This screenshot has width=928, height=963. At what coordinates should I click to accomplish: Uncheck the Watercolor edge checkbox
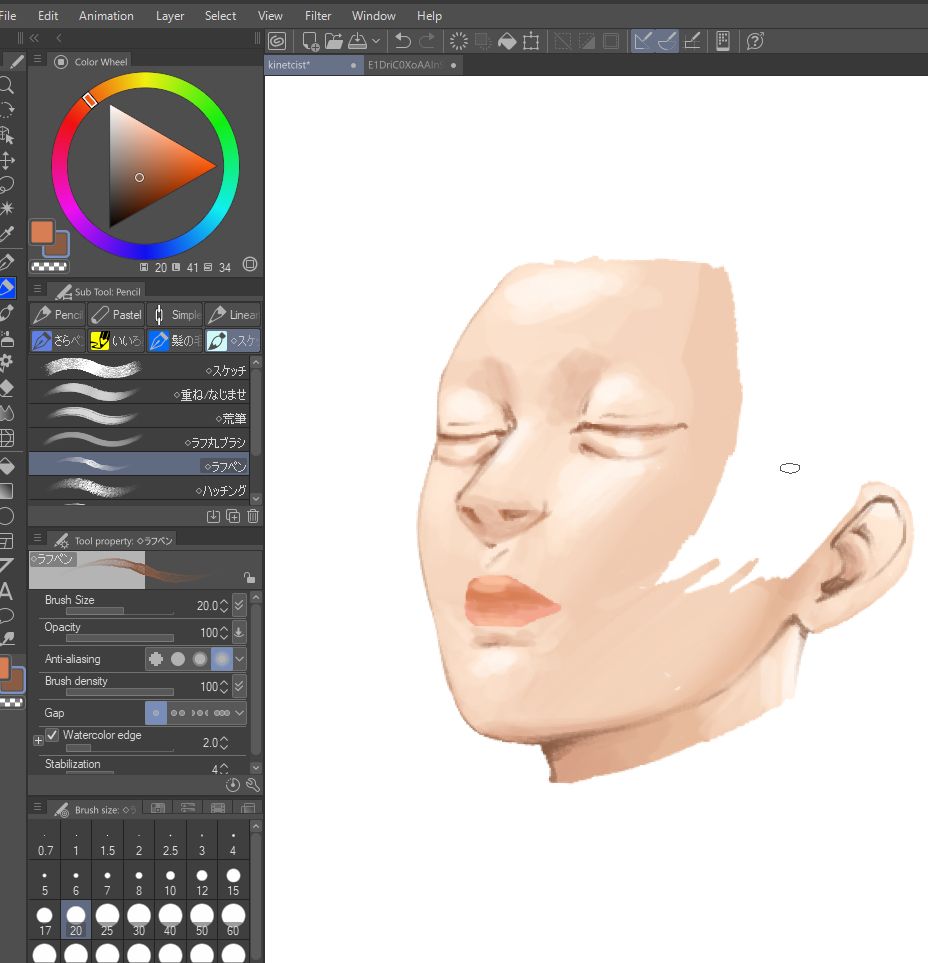pyautogui.click(x=53, y=736)
